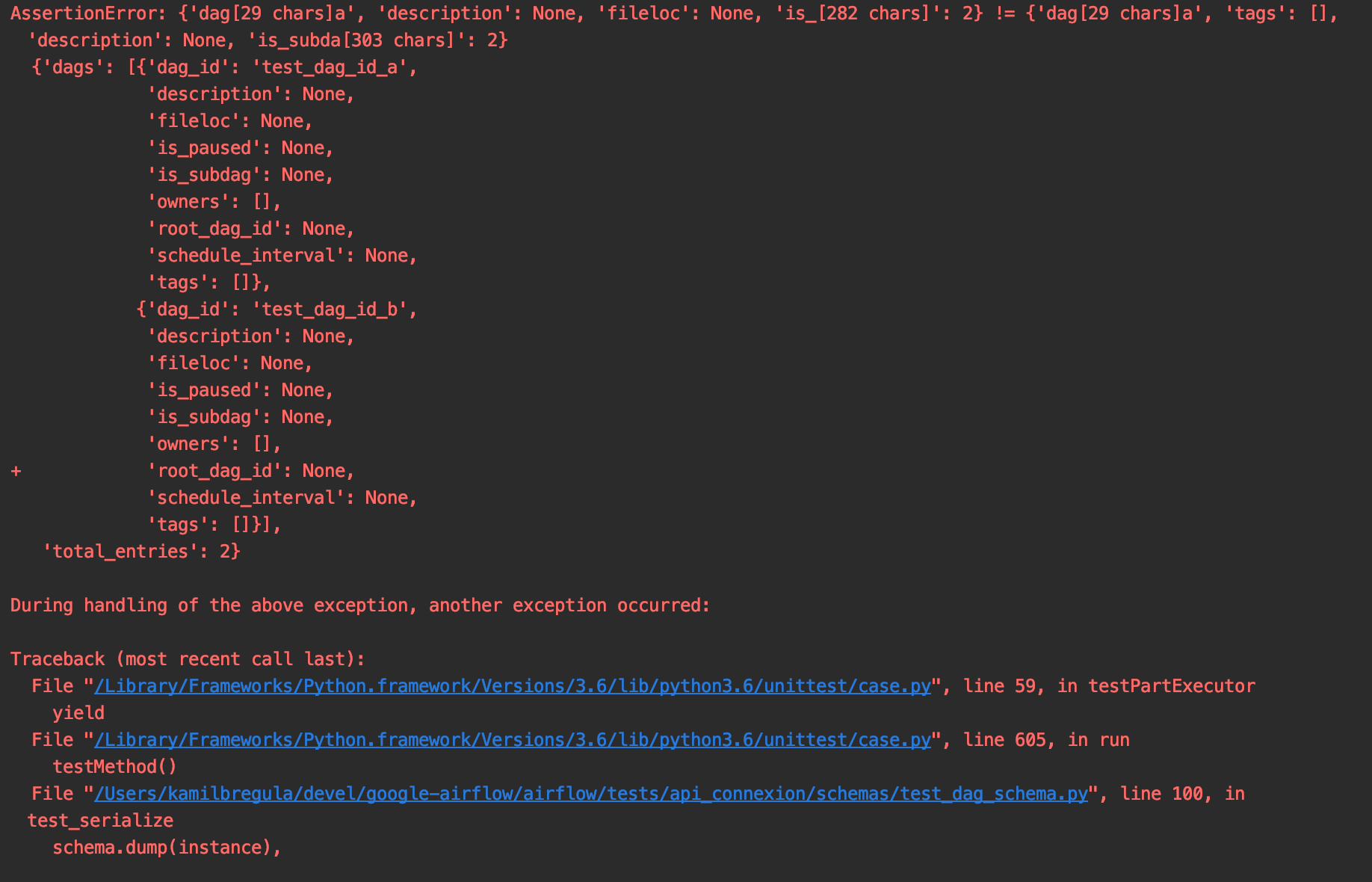Click the 'testMethod()' code line

(x=114, y=767)
